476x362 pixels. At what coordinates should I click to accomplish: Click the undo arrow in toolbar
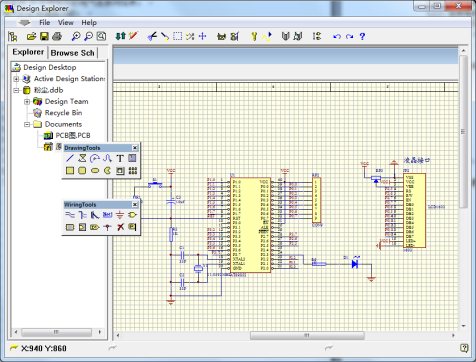[x=337, y=36]
